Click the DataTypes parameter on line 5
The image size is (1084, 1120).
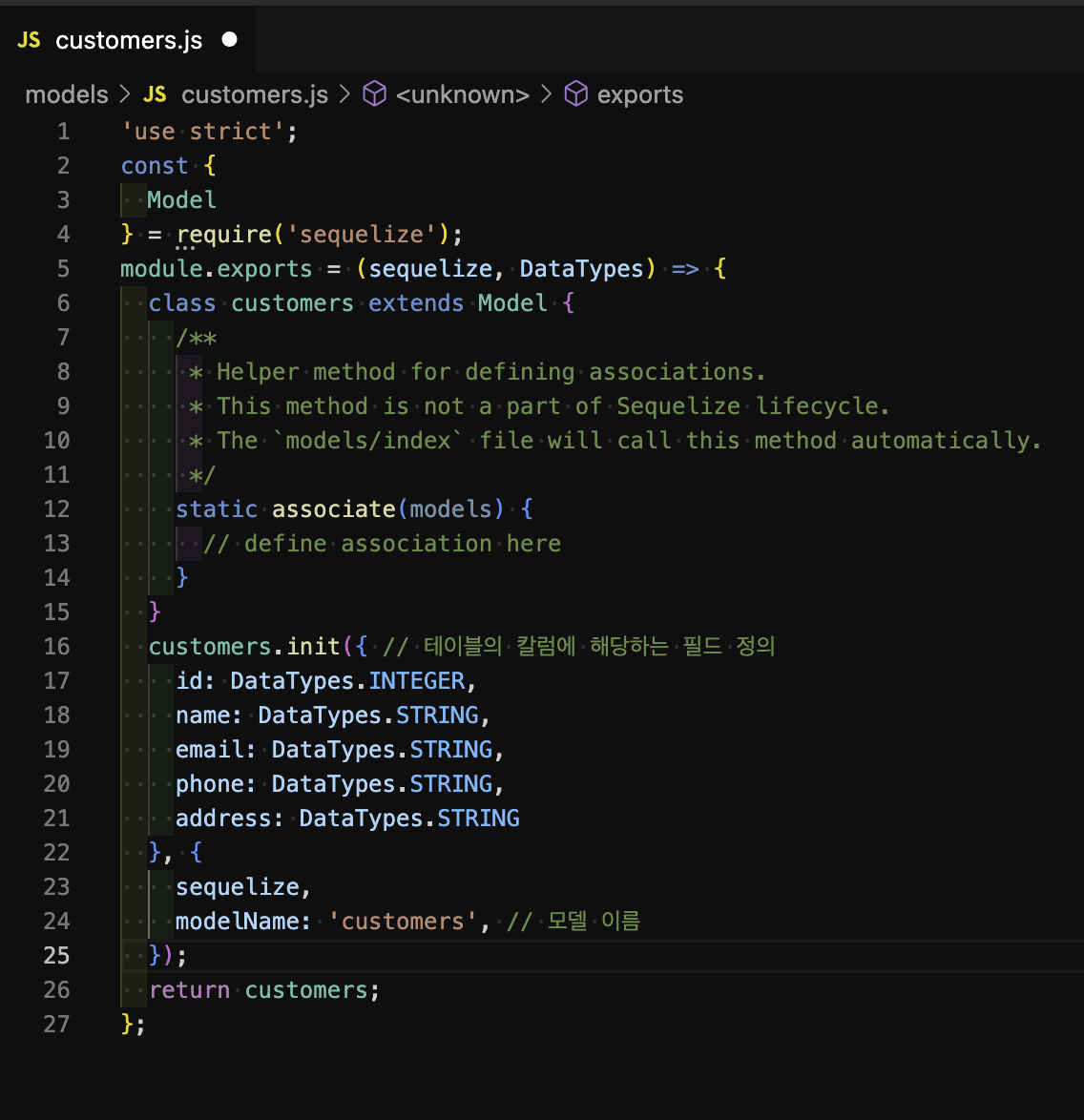click(x=582, y=269)
